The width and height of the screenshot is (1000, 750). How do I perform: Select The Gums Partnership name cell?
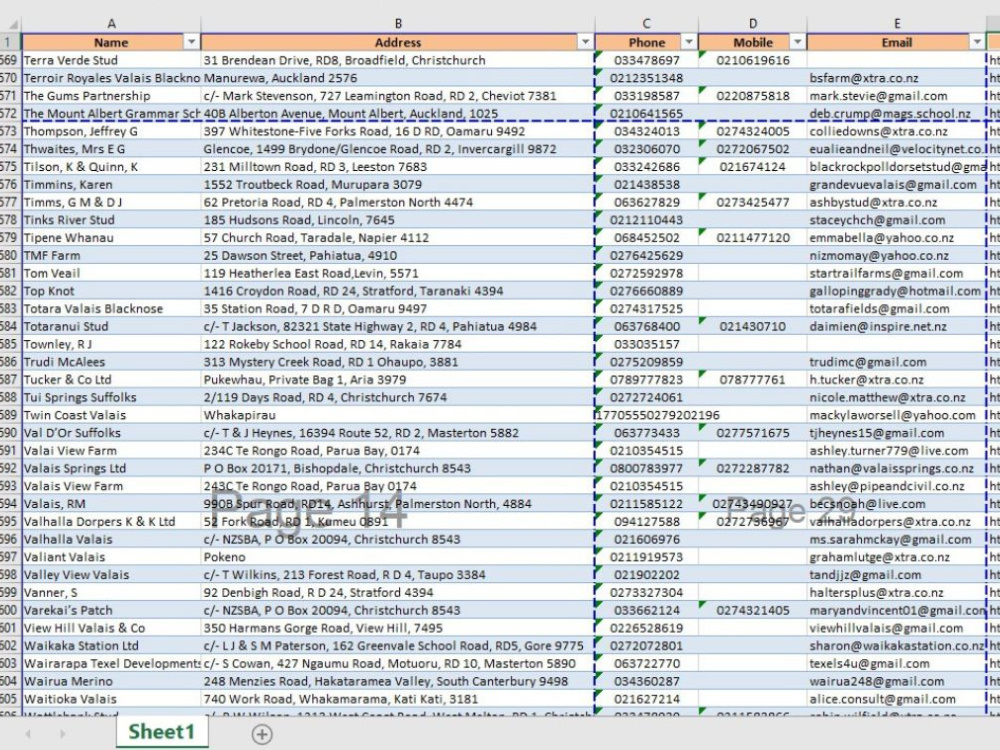[111, 96]
